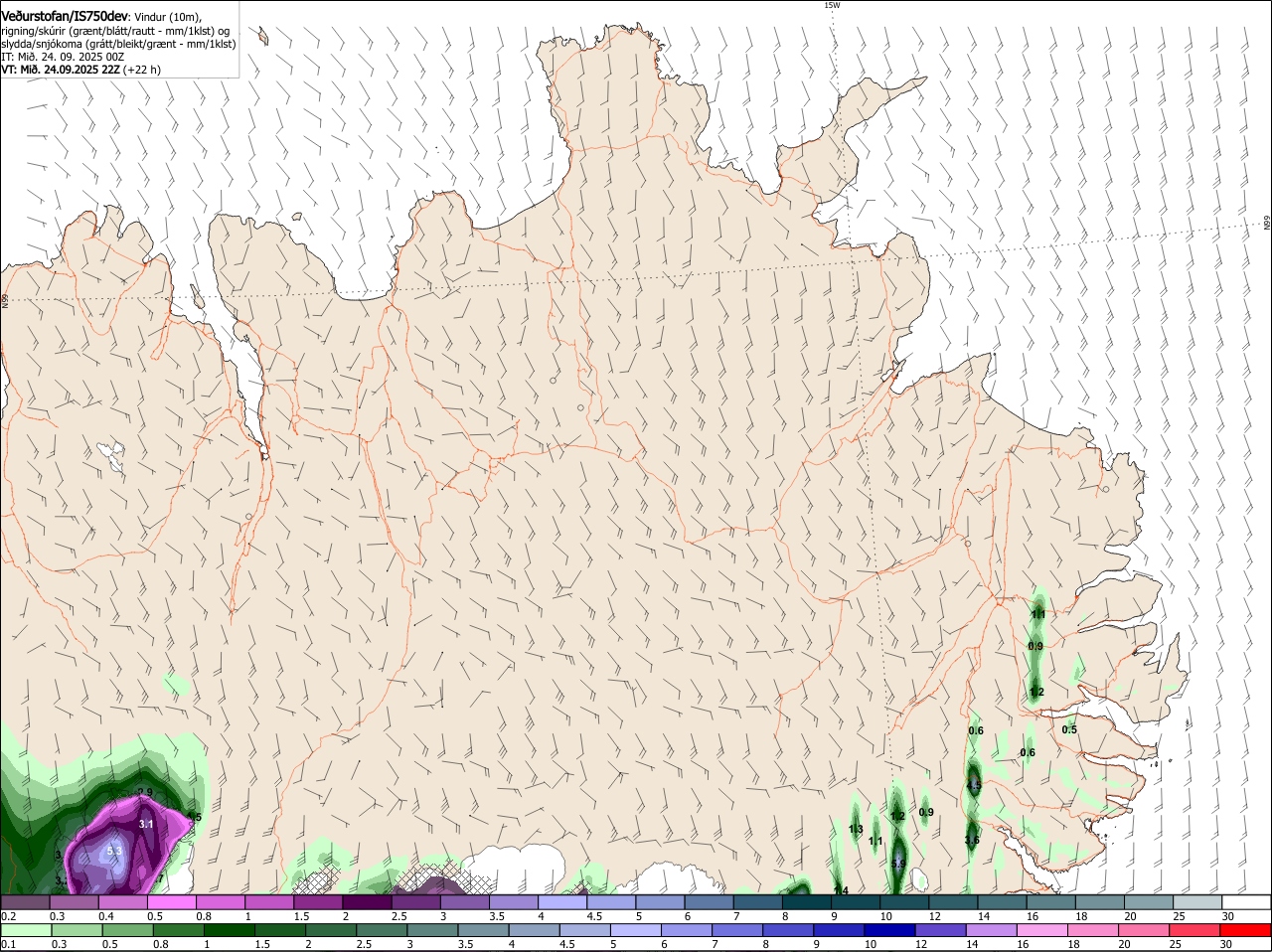The height and width of the screenshot is (952, 1272).
Task: Pick the white 30 snow legend swatch
Action: 1245,901
